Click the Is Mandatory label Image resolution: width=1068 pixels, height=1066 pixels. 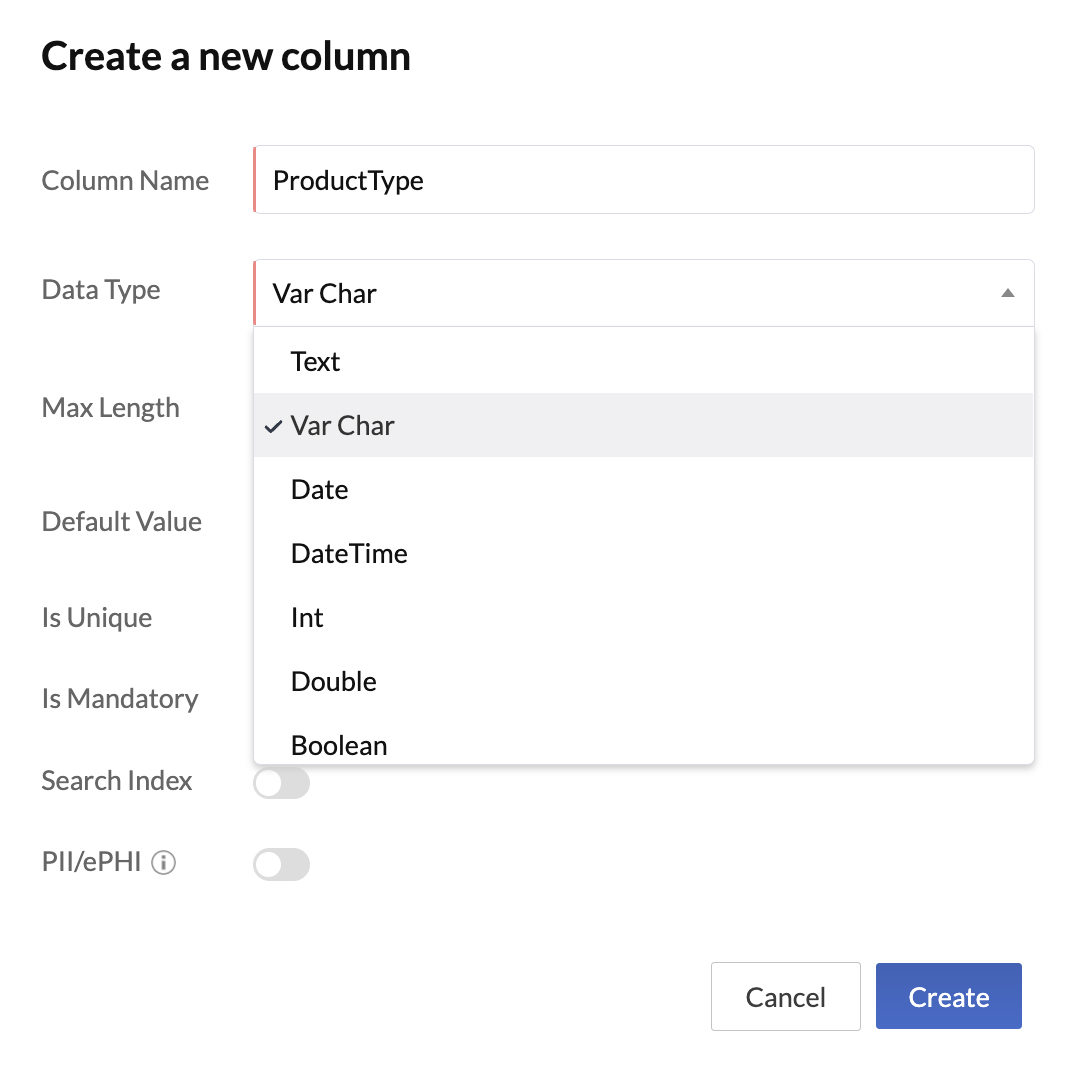[119, 699]
